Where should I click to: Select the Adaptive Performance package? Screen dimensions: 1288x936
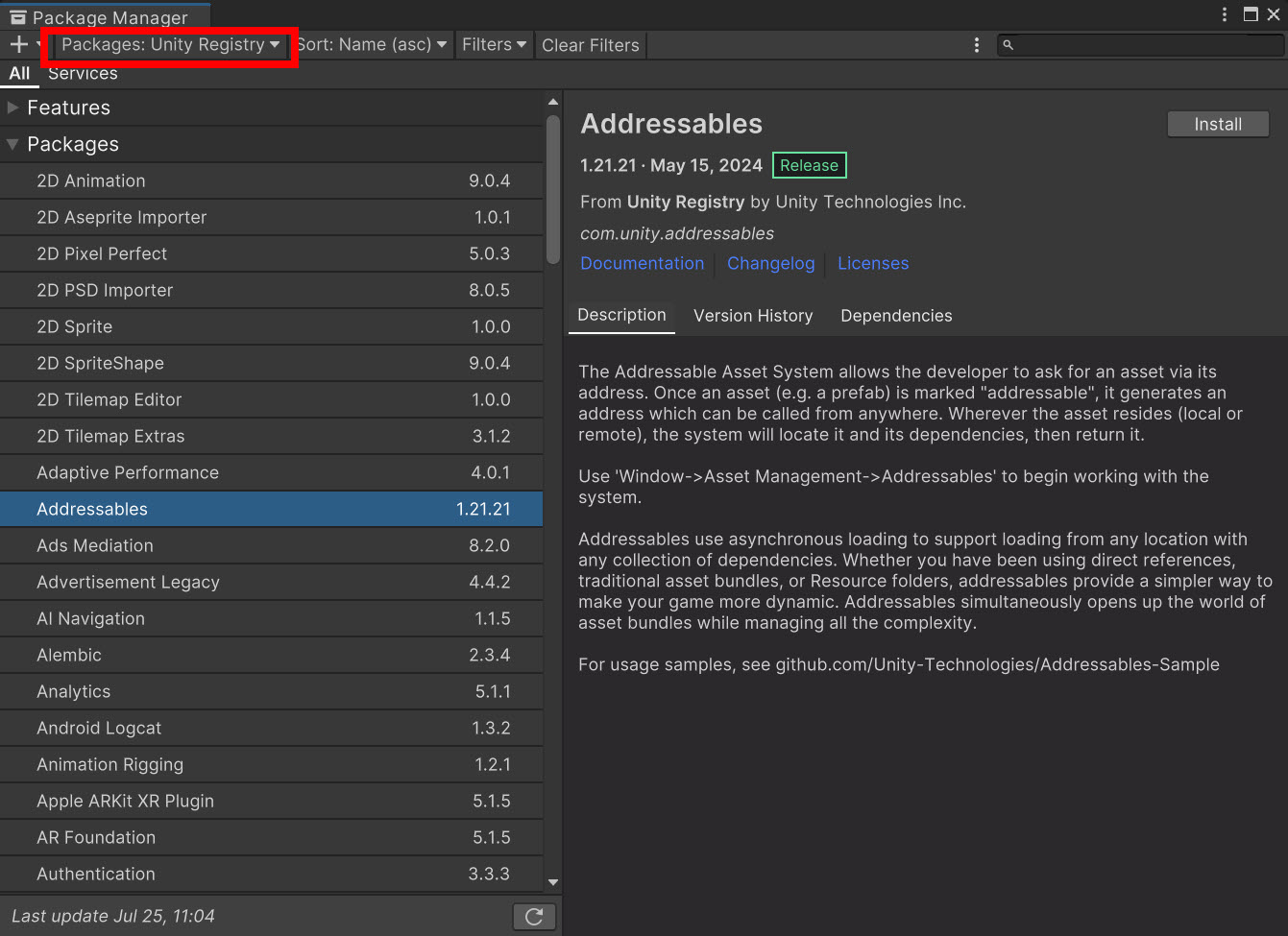(x=272, y=472)
